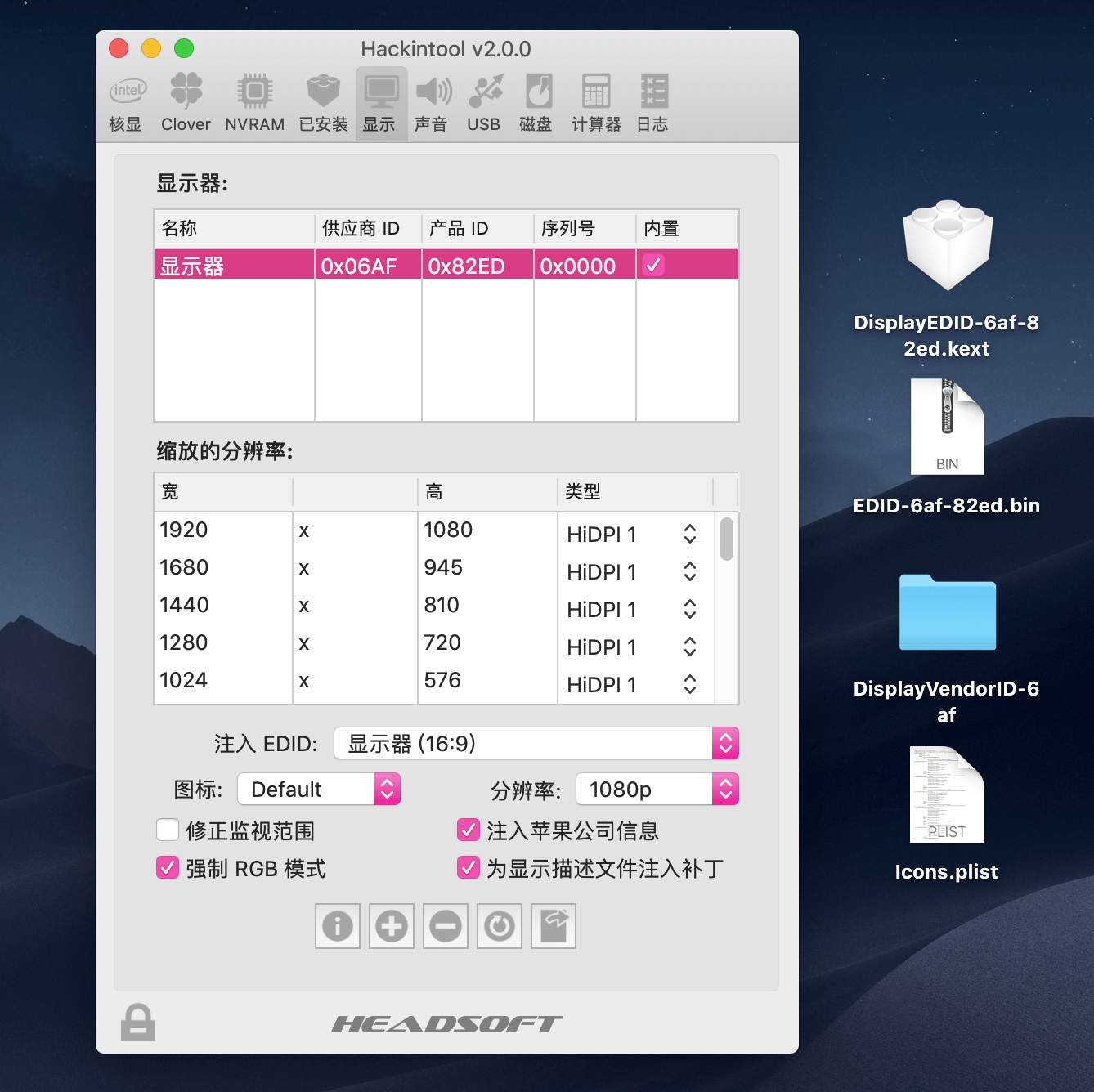Select the 显示 display tab
This screenshot has width=1094, height=1092.
[x=380, y=100]
